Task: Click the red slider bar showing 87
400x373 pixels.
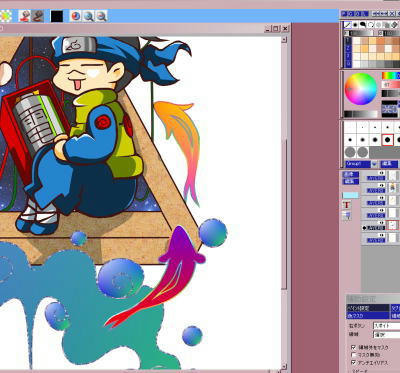Action: pyautogui.click(x=391, y=85)
